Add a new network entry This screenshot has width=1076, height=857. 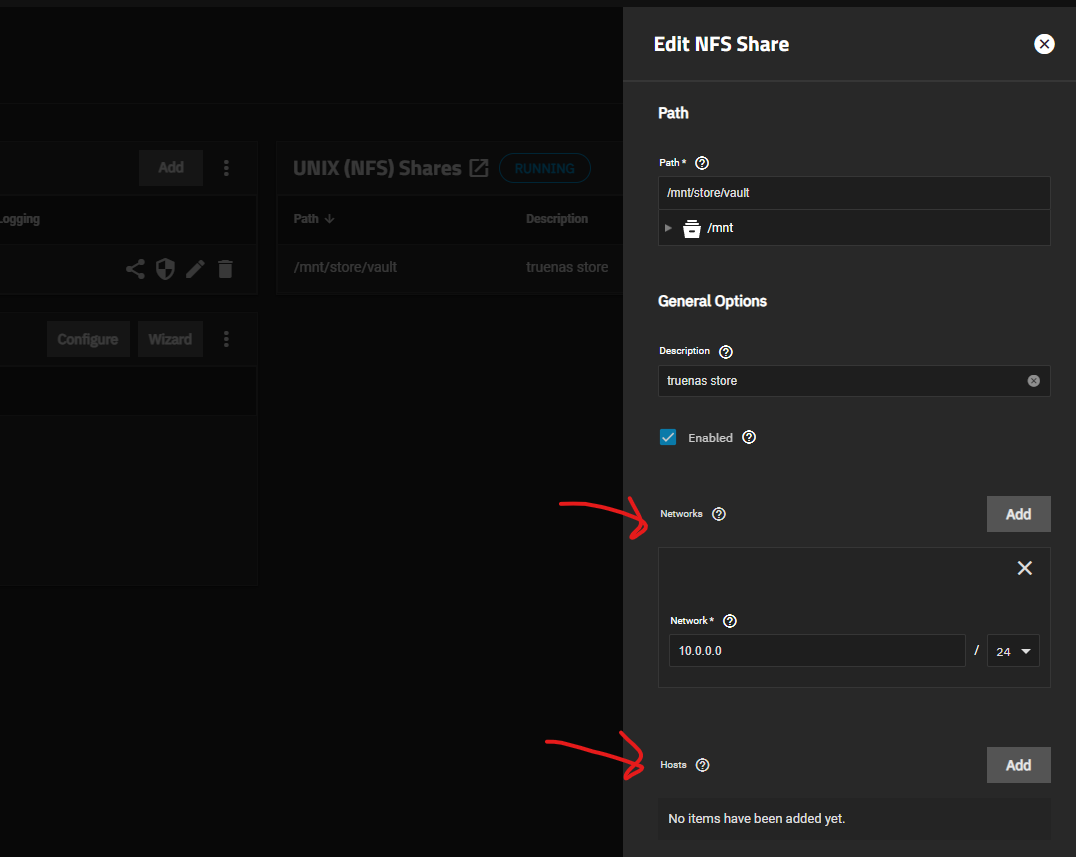click(x=1018, y=514)
